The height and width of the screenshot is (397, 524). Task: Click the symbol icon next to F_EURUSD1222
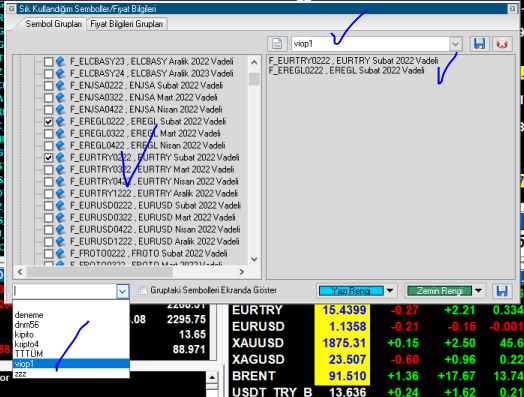60,242
